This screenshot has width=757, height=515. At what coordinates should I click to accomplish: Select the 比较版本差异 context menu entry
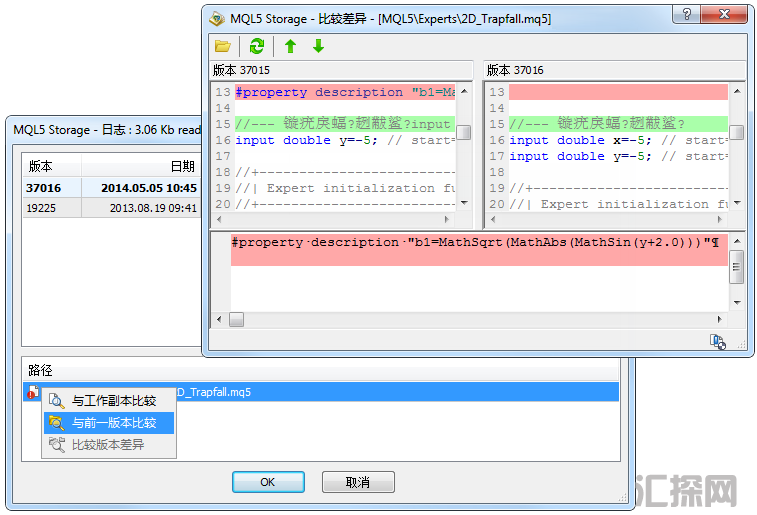(x=108, y=444)
